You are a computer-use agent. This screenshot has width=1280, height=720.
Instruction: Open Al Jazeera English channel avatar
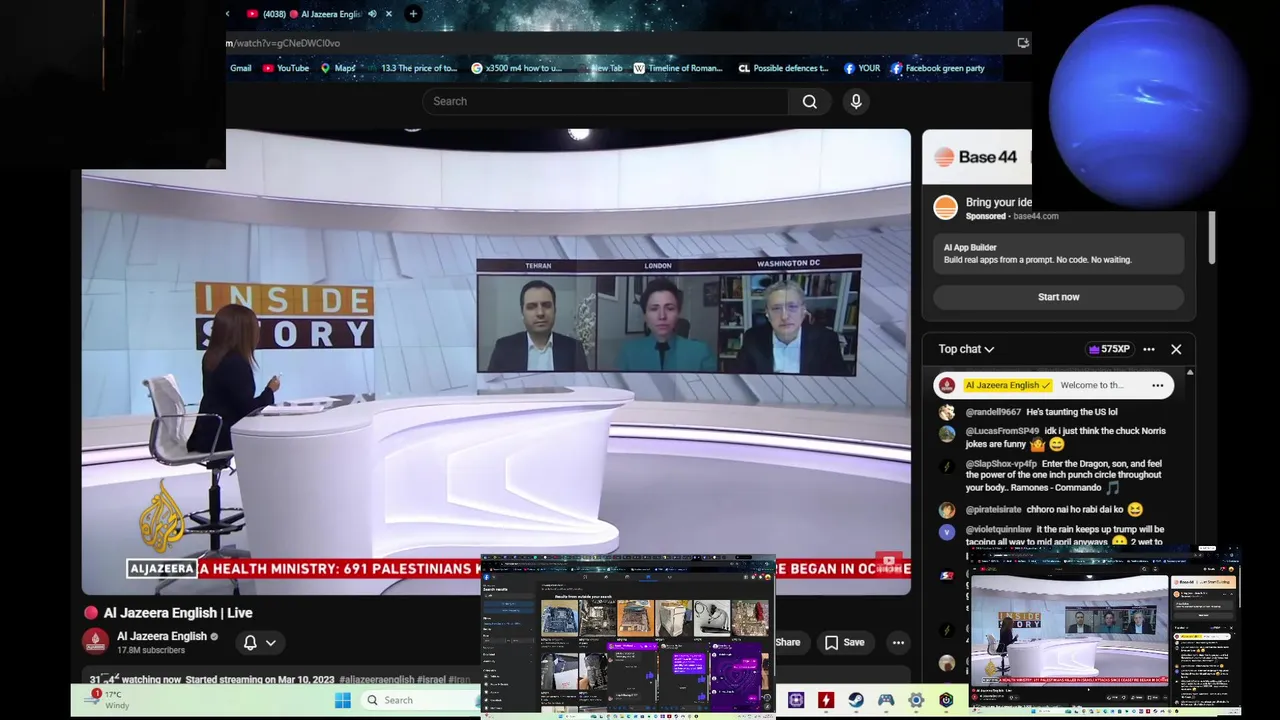[95, 641]
